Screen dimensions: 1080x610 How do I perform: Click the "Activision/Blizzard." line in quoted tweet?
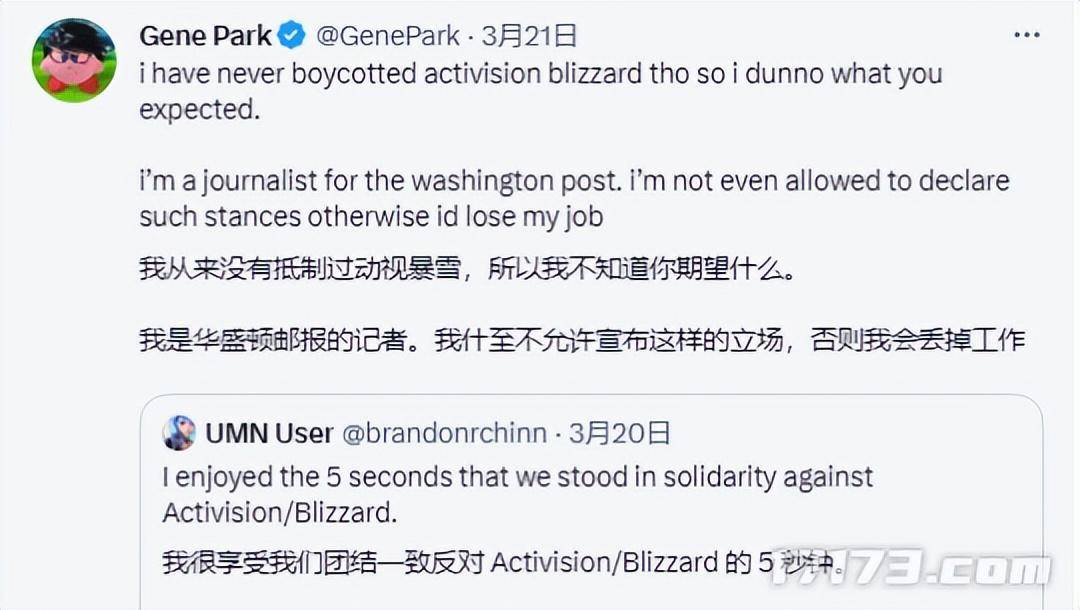pos(279,511)
